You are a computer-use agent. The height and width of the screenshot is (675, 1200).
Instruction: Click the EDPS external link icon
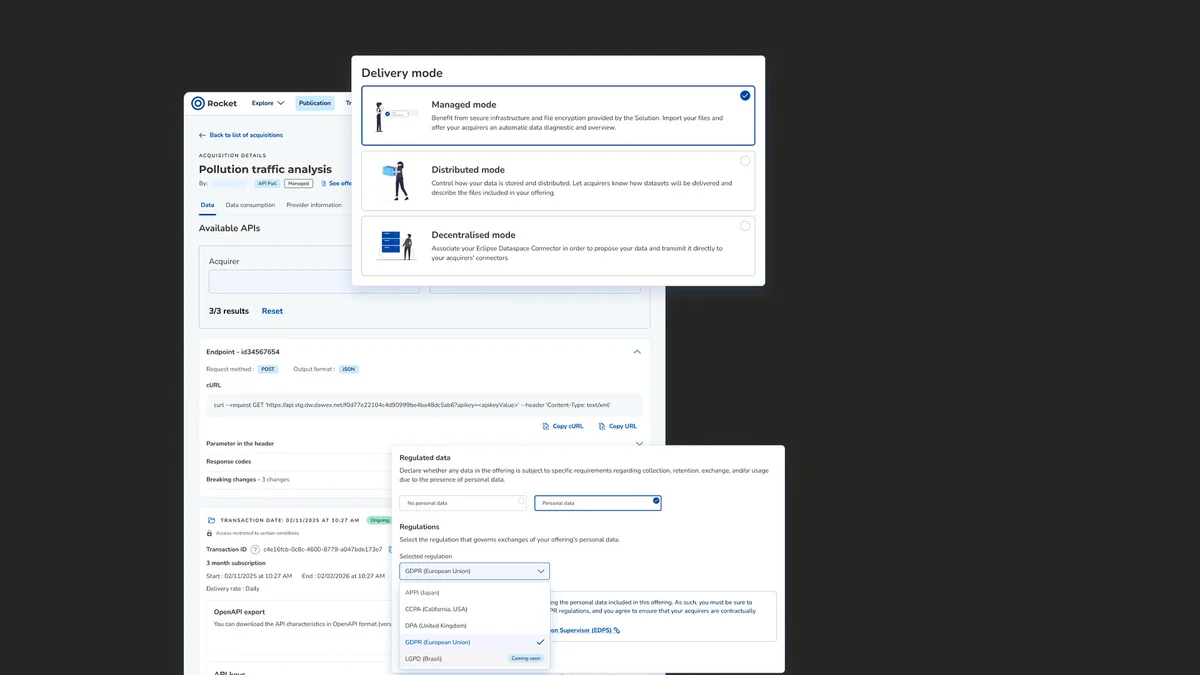coord(617,630)
